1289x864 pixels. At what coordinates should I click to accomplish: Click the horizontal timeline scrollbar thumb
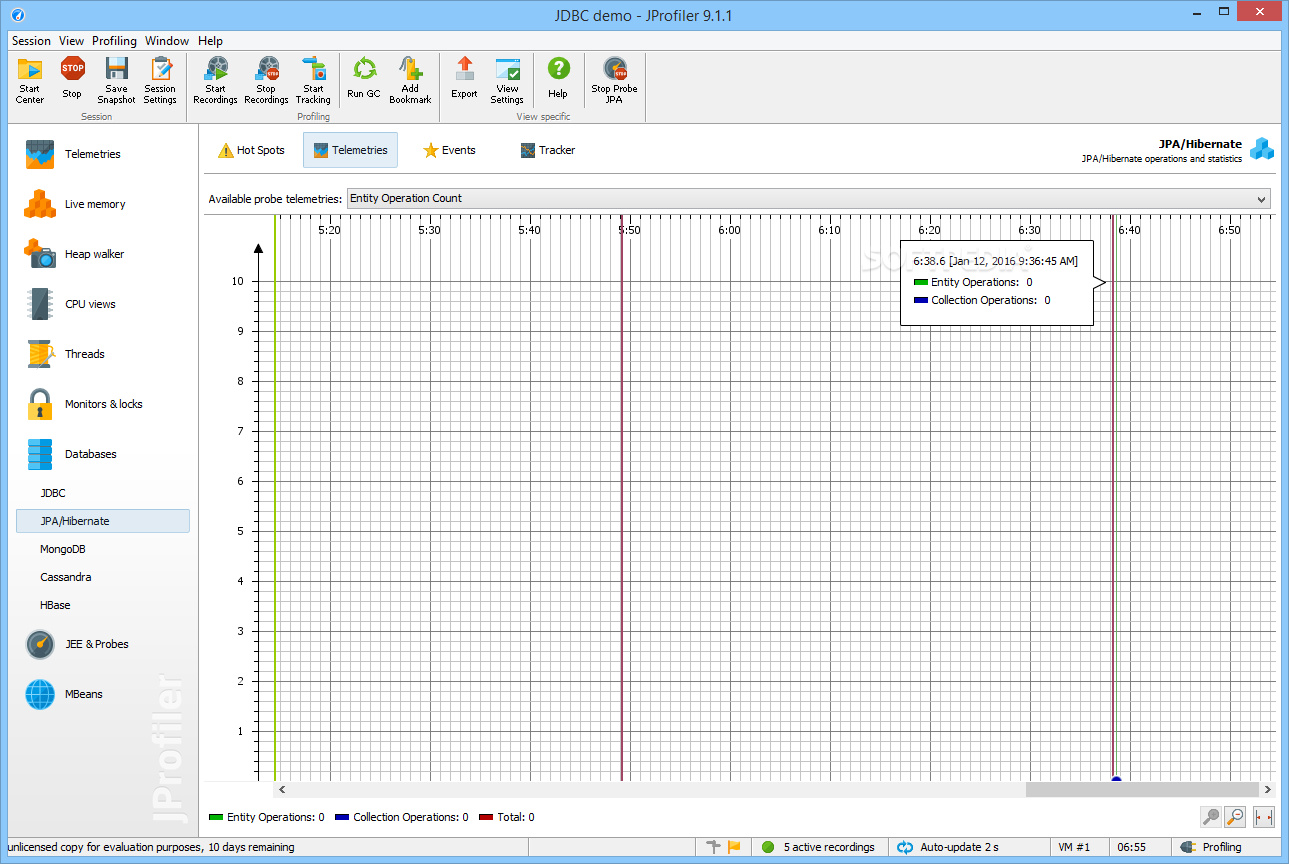point(1142,789)
